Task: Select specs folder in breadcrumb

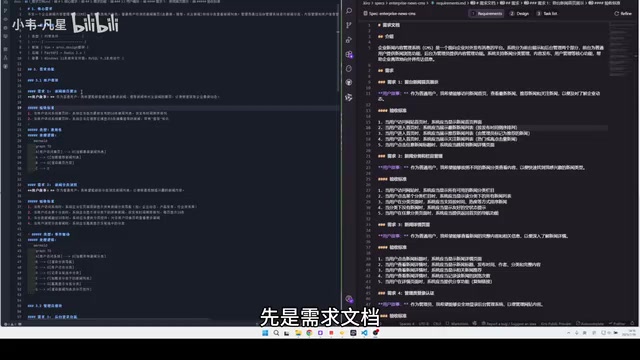Action: (380, 3)
